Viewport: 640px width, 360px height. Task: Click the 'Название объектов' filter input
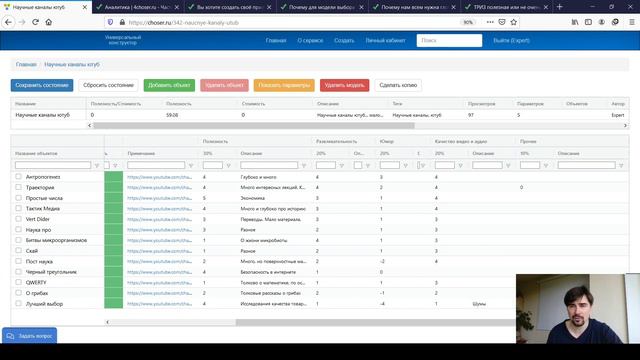tap(53, 165)
